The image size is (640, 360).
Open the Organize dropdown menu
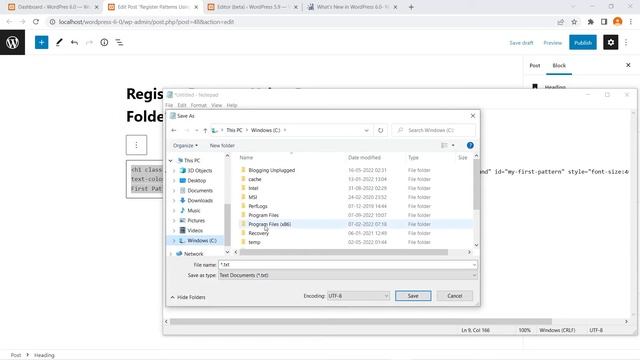pos(185,145)
